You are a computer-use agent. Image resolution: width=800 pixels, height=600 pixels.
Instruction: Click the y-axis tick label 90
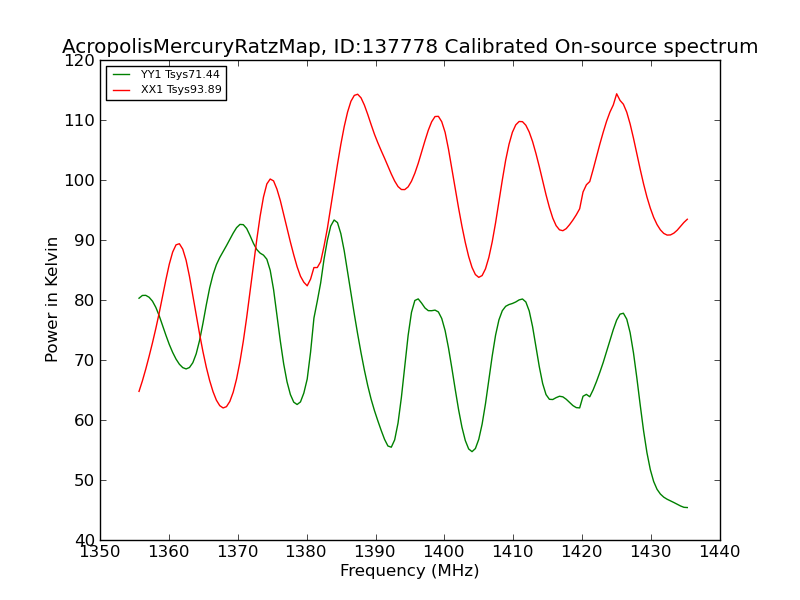[x=84, y=241]
